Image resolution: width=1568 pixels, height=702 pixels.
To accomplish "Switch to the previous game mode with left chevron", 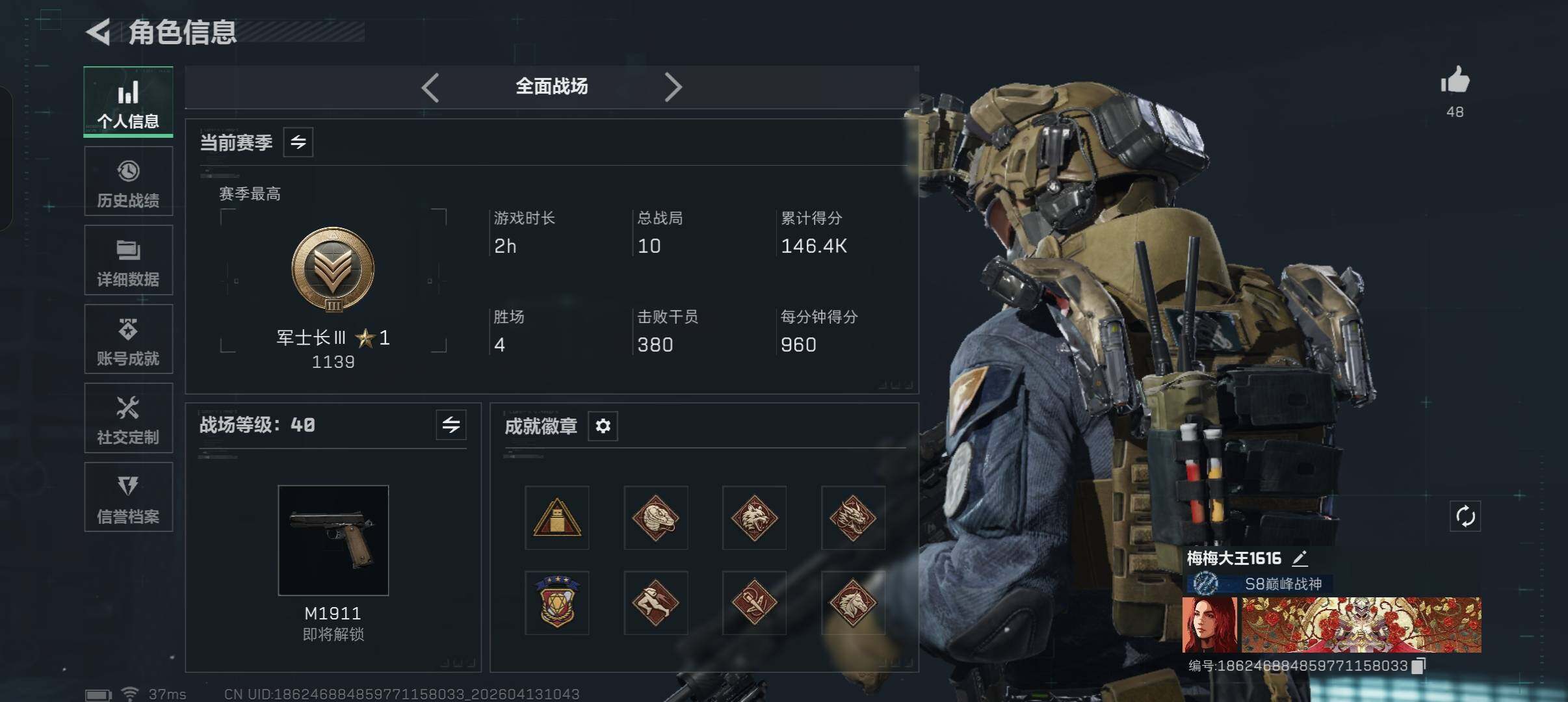I will [x=430, y=87].
